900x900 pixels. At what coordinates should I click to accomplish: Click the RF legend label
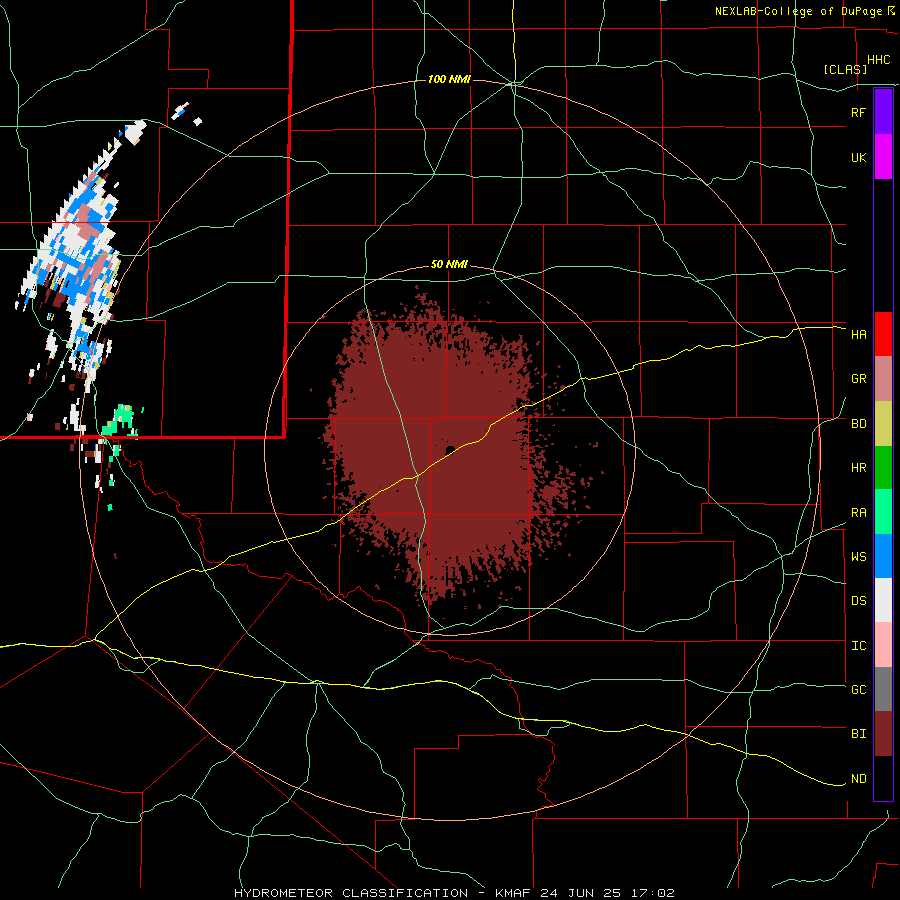click(858, 112)
